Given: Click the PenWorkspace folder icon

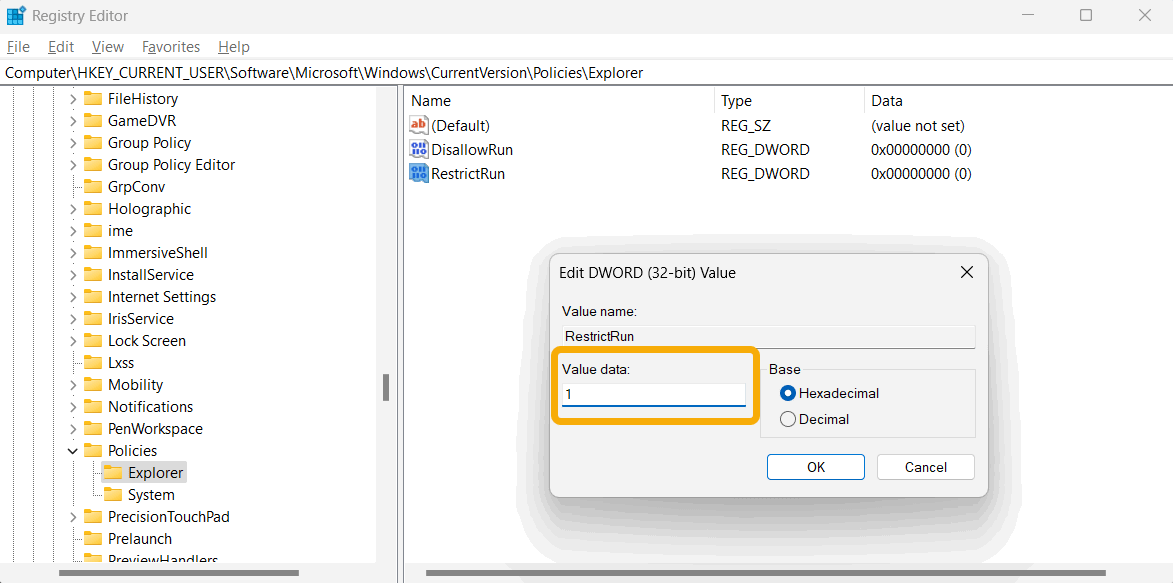Looking at the screenshot, I should pos(93,429).
